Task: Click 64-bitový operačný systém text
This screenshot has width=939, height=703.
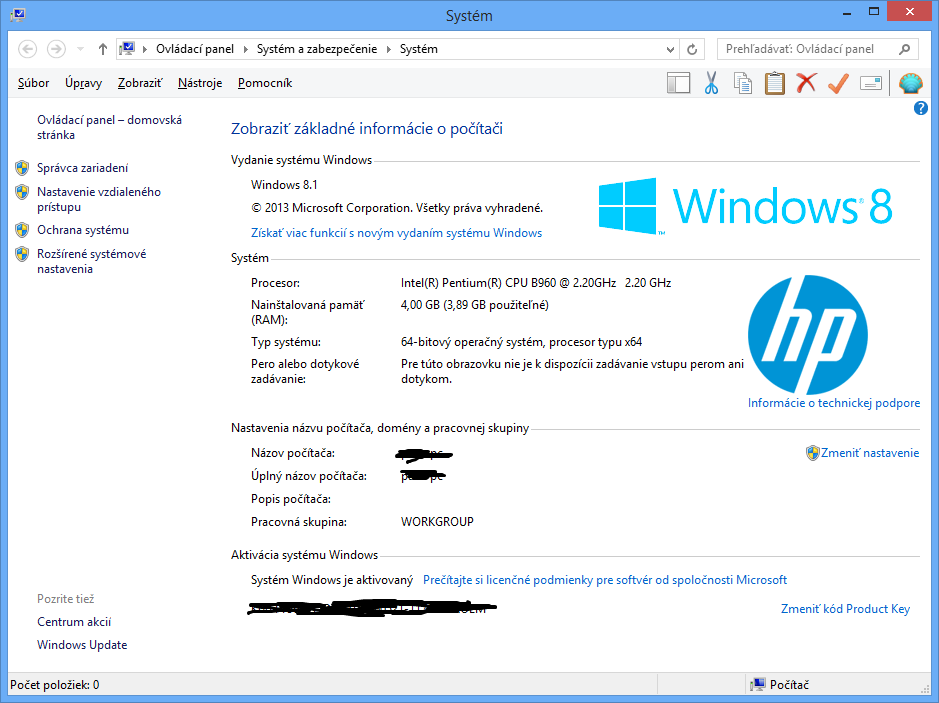Action: (521, 342)
